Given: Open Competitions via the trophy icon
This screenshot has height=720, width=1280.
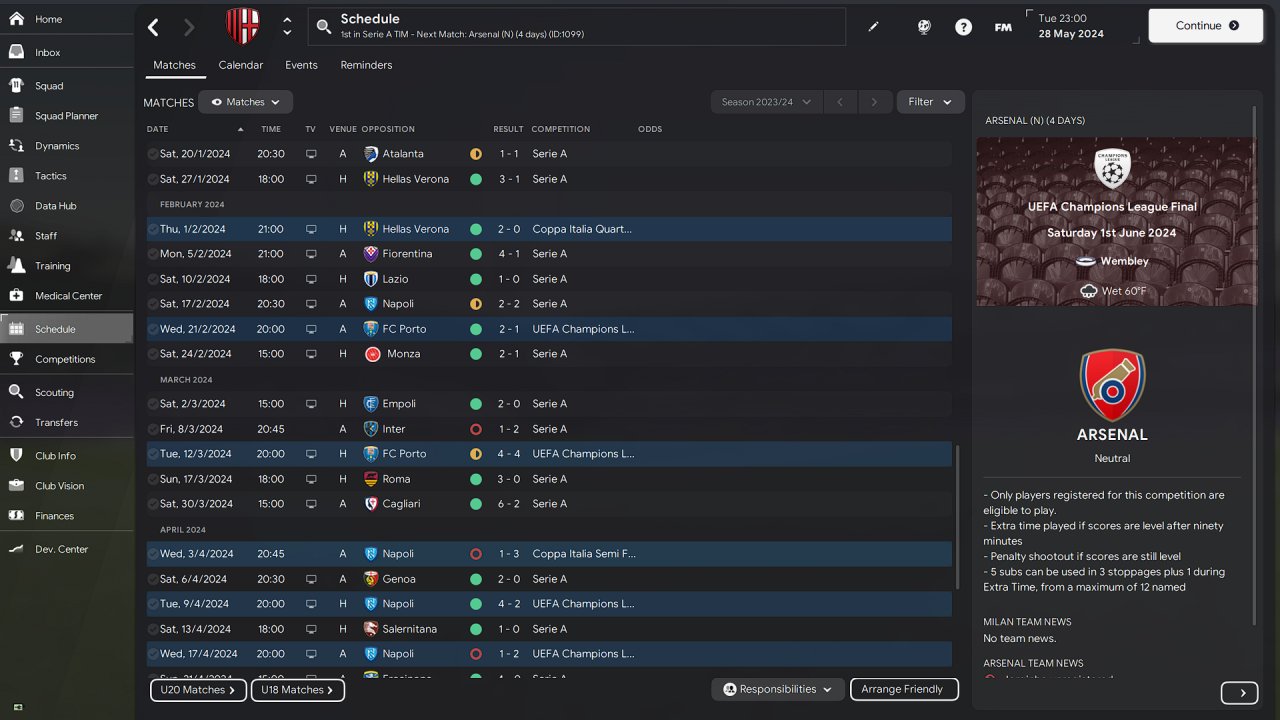Looking at the screenshot, I should 16,359.
